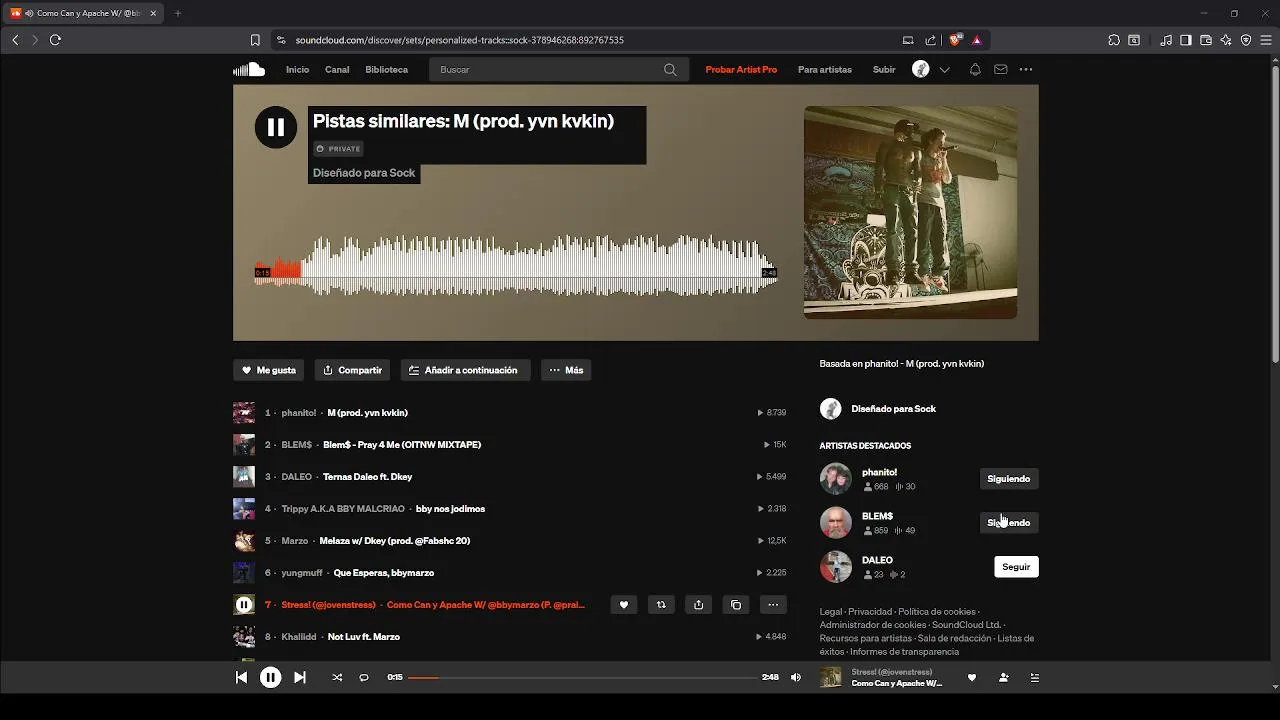The width and height of the screenshot is (1280, 720).
Task: Open Para artistas link
Action: (825, 70)
